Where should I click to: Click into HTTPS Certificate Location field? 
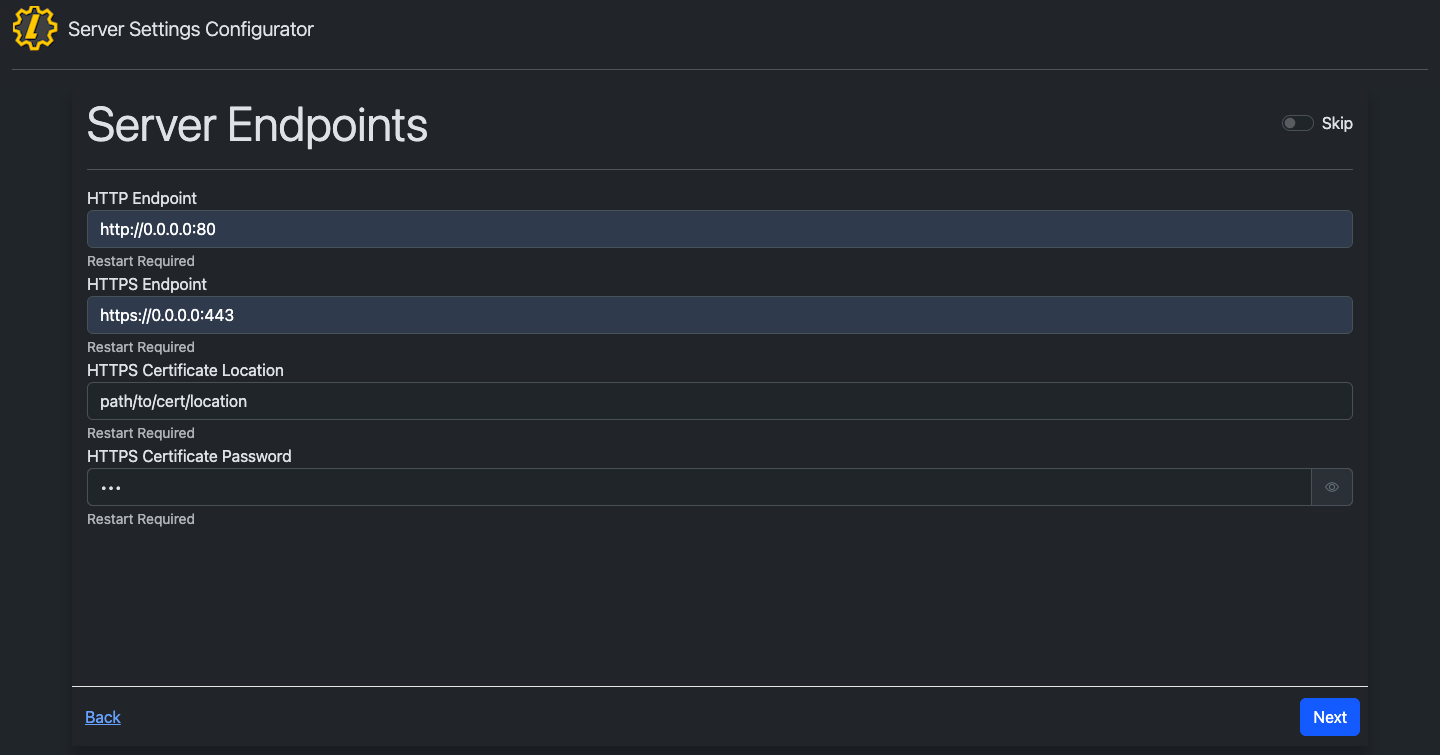[x=719, y=401]
